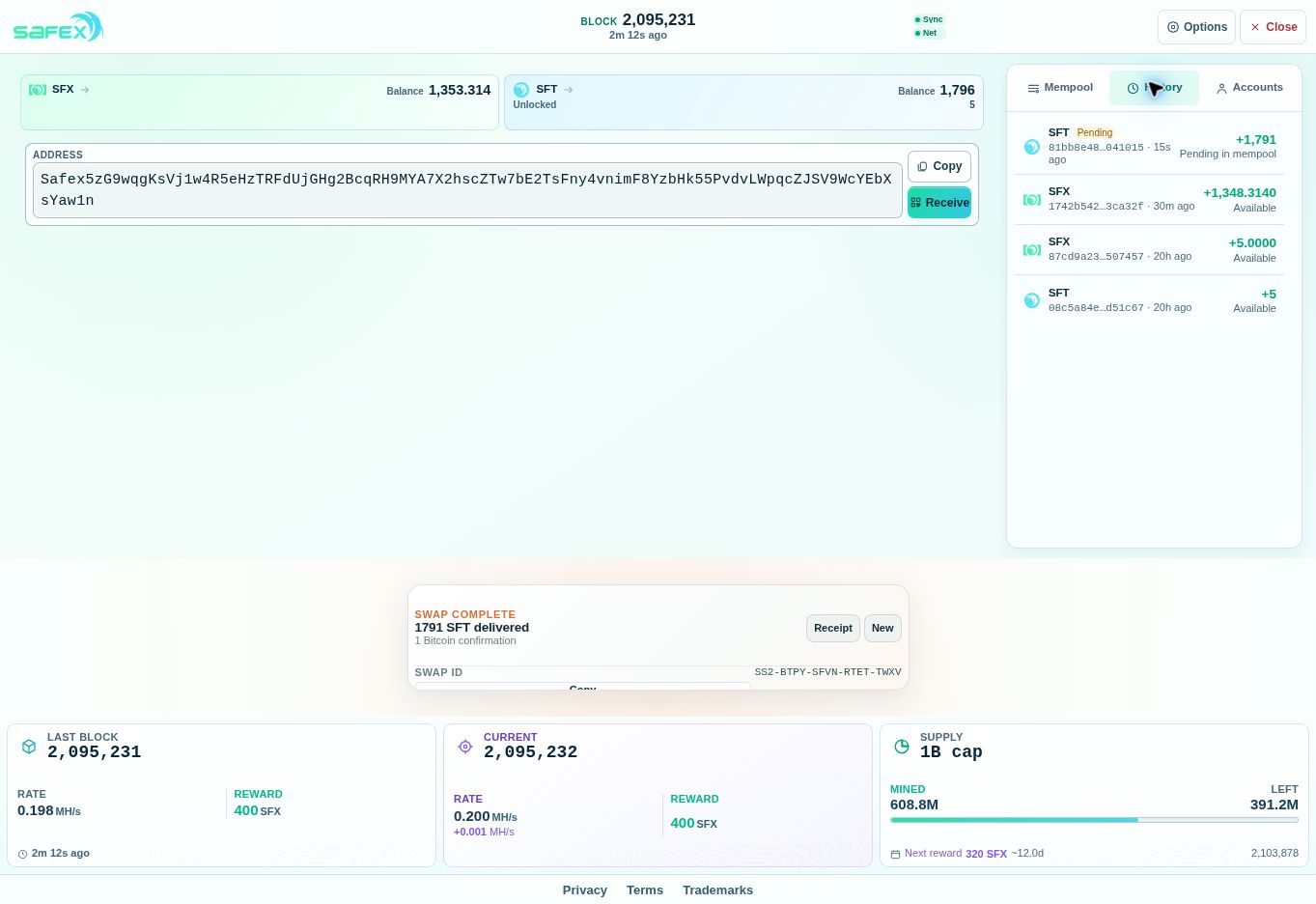Click the 391.2M left value

click(1274, 805)
